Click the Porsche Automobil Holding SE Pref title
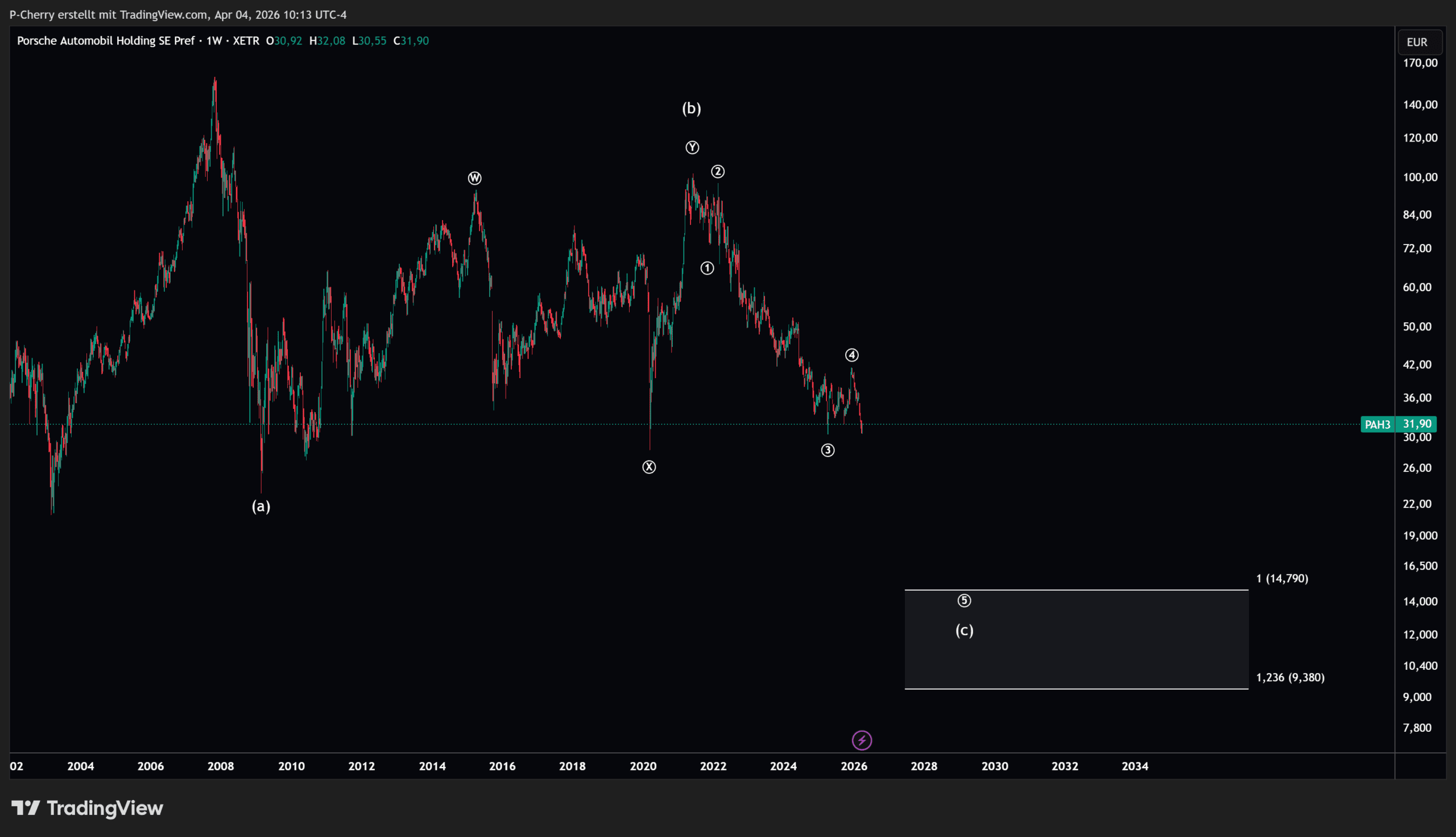Screen dimensions: 1456x837 (x=106, y=41)
